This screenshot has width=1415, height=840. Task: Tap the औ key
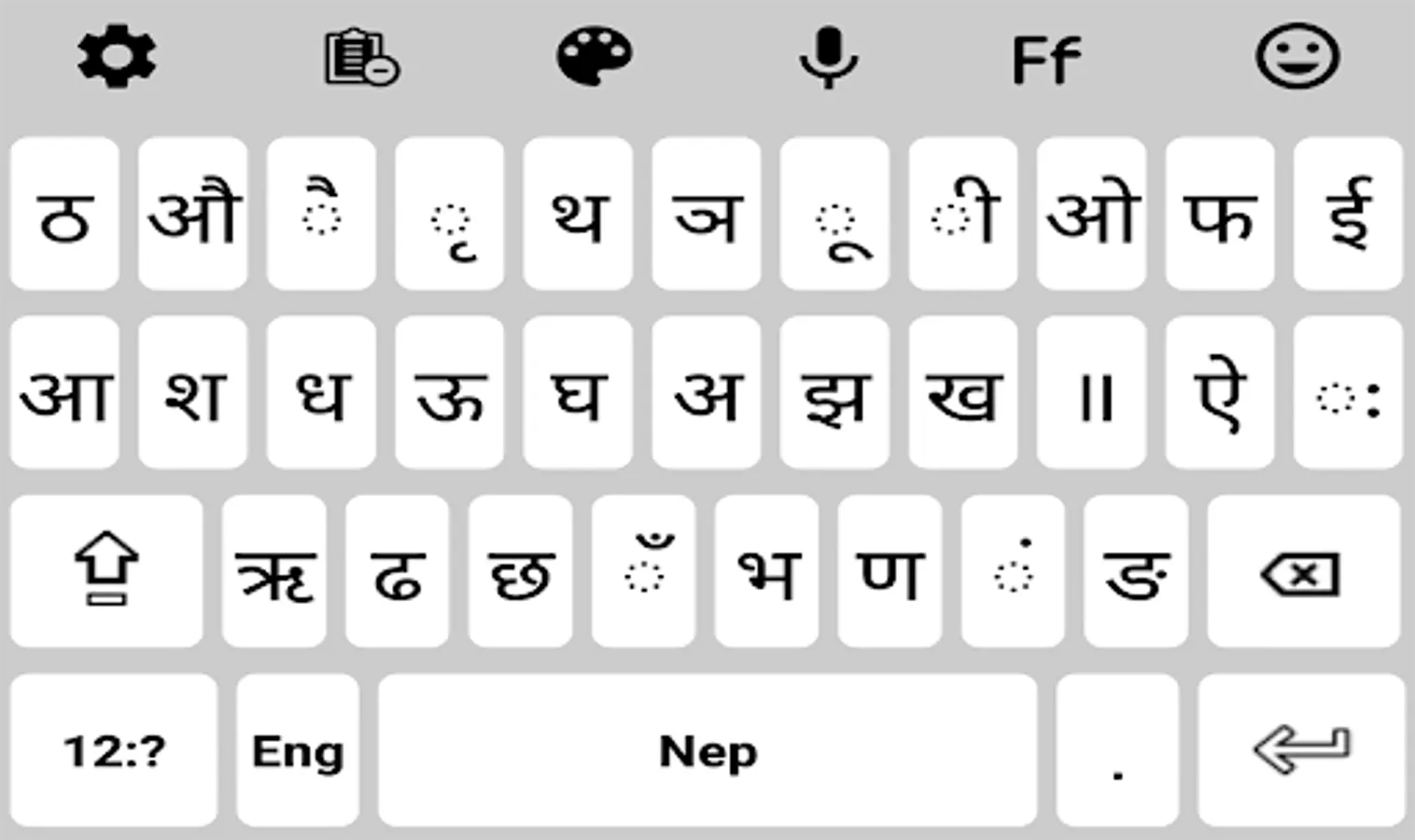(x=193, y=213)
